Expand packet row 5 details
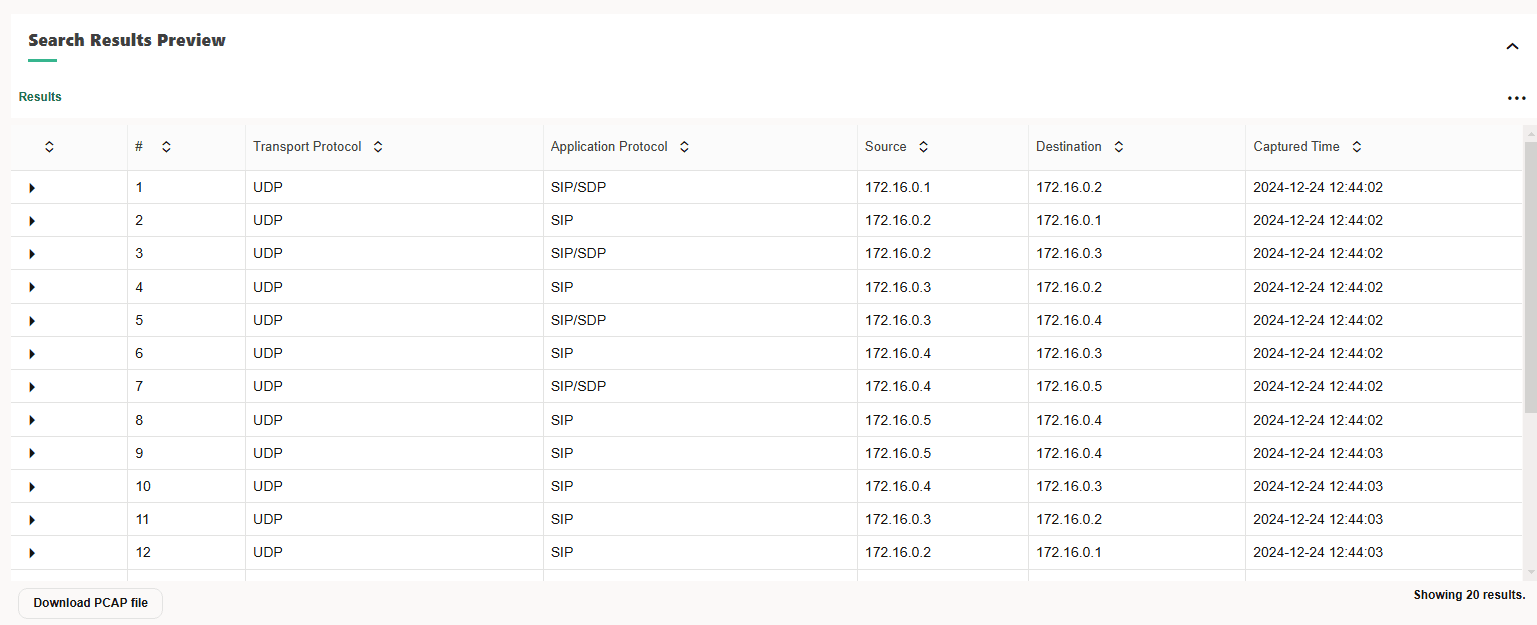 click(31, 320)
